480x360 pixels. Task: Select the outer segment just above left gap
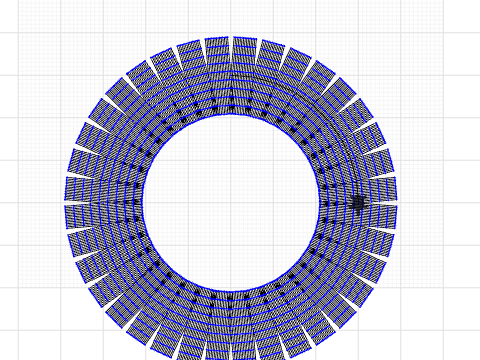(x=78, y=189)
